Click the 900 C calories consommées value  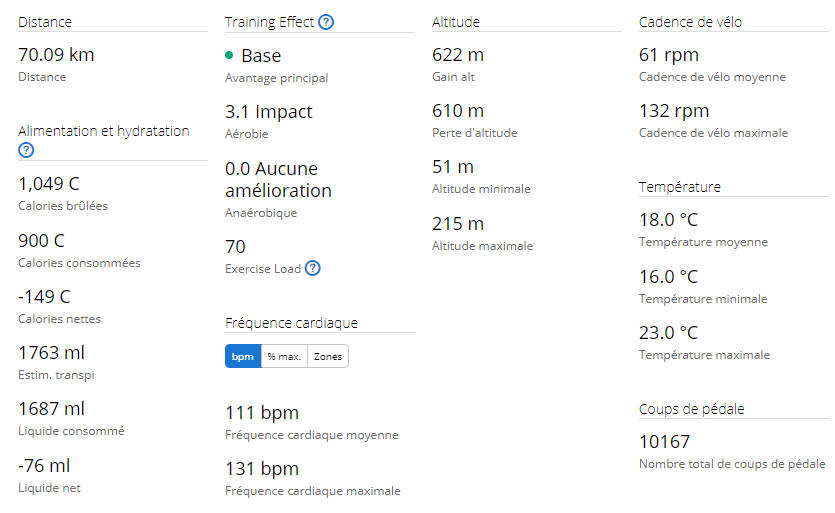coord(42,240)
